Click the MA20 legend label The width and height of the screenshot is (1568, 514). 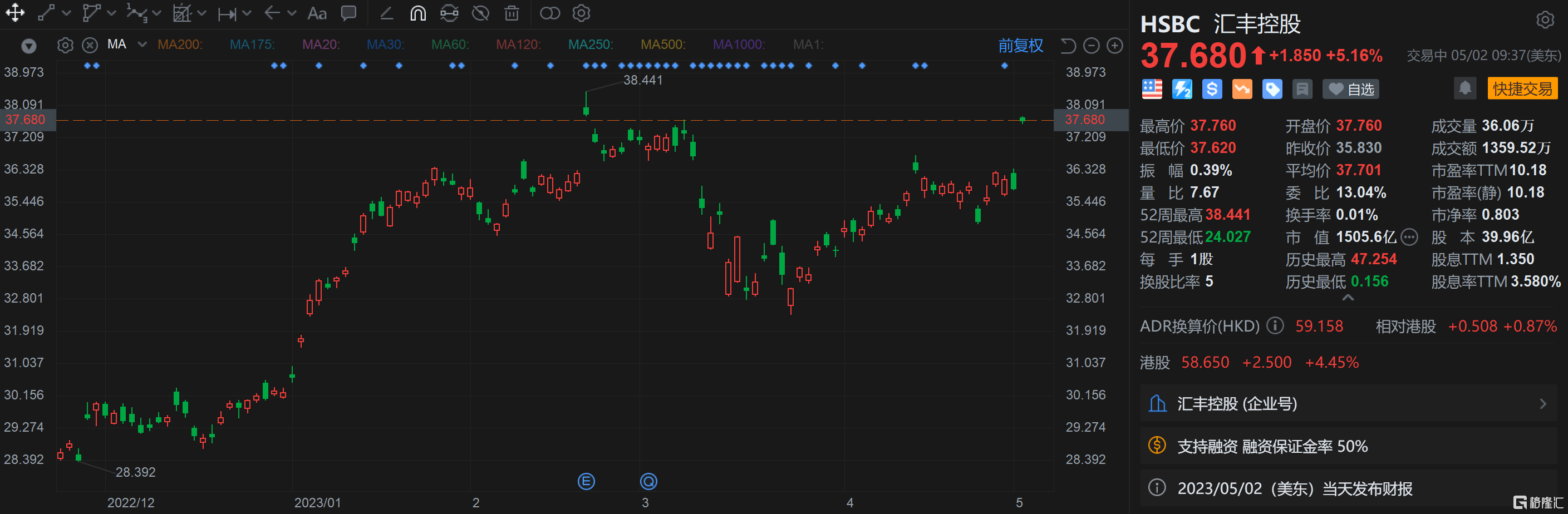click(x=321, y=45)
